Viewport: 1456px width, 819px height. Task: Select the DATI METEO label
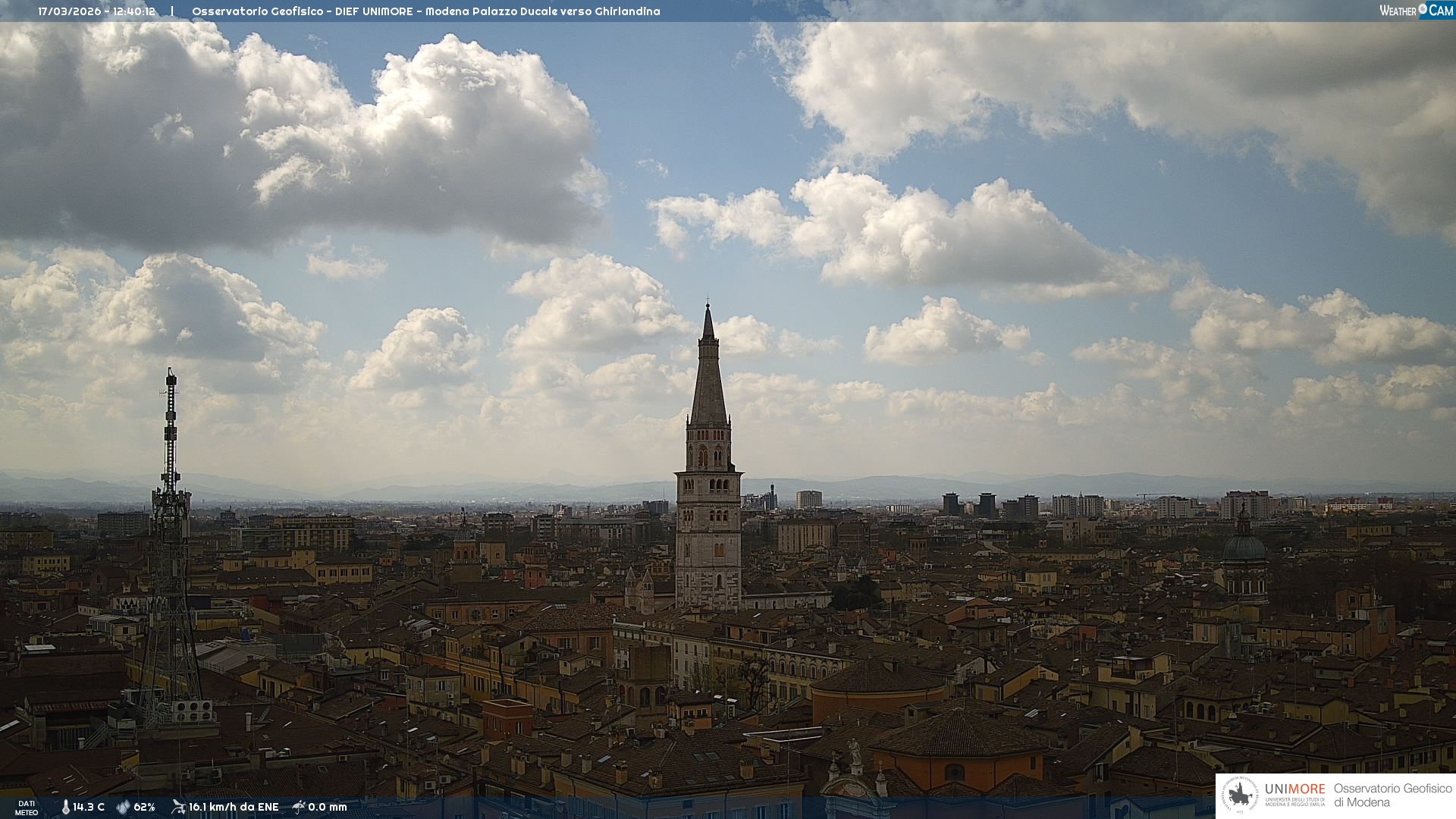point(27,808)
